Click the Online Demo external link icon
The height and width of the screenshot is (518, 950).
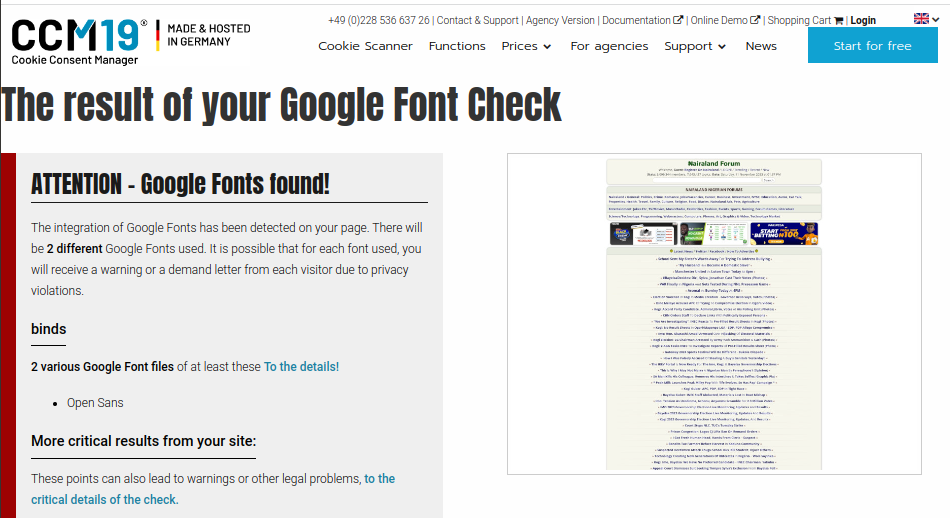point(755,20)
